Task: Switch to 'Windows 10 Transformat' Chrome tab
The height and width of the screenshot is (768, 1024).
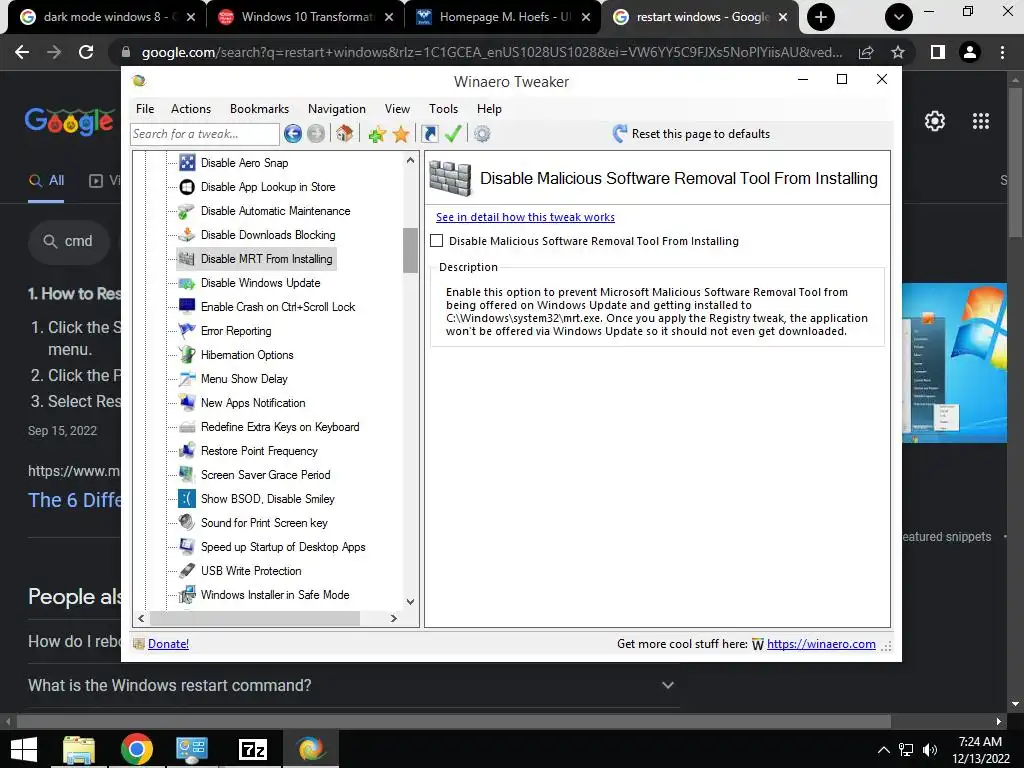Action: (x=306, y=17)
